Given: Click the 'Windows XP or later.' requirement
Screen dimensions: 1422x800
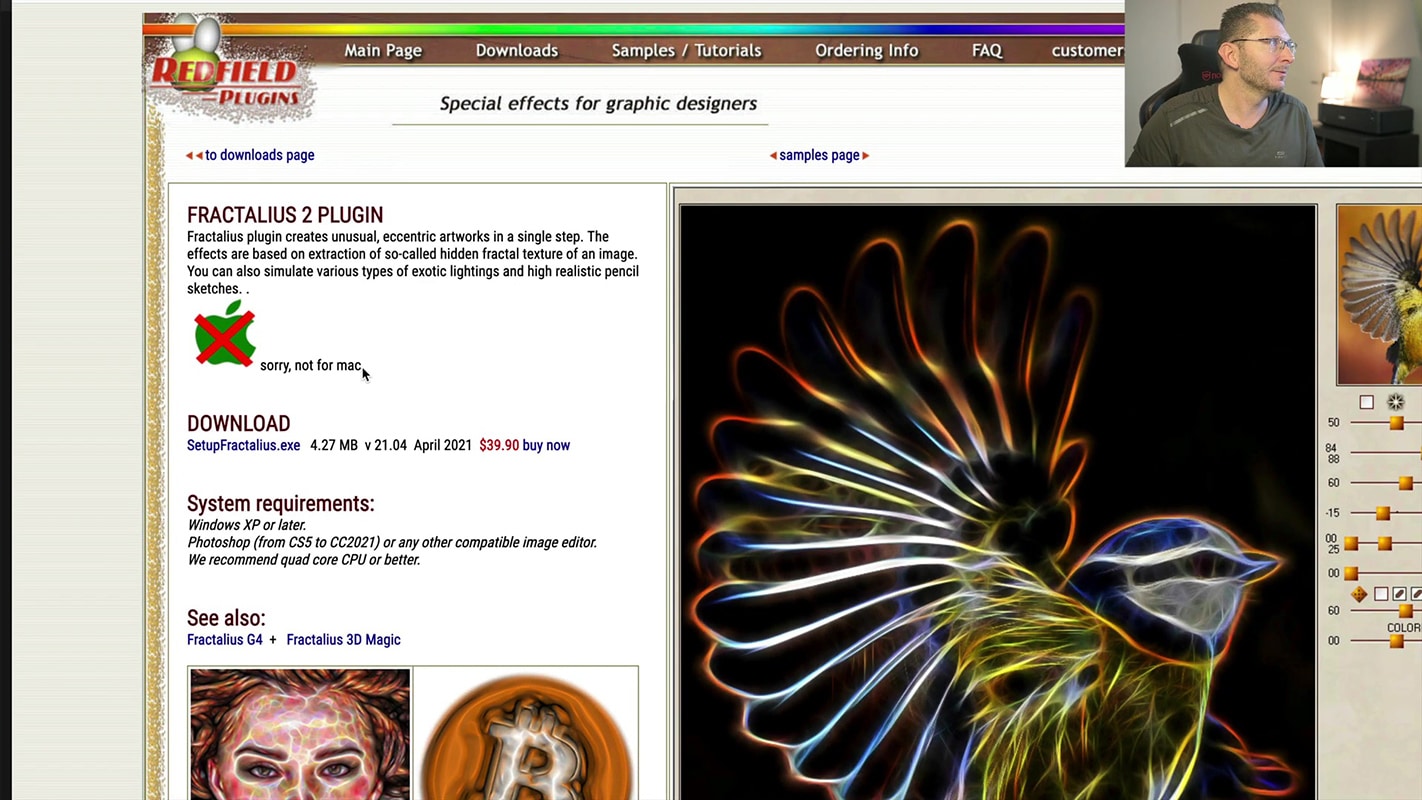Looking at the screenshot, I should [247, 525].
